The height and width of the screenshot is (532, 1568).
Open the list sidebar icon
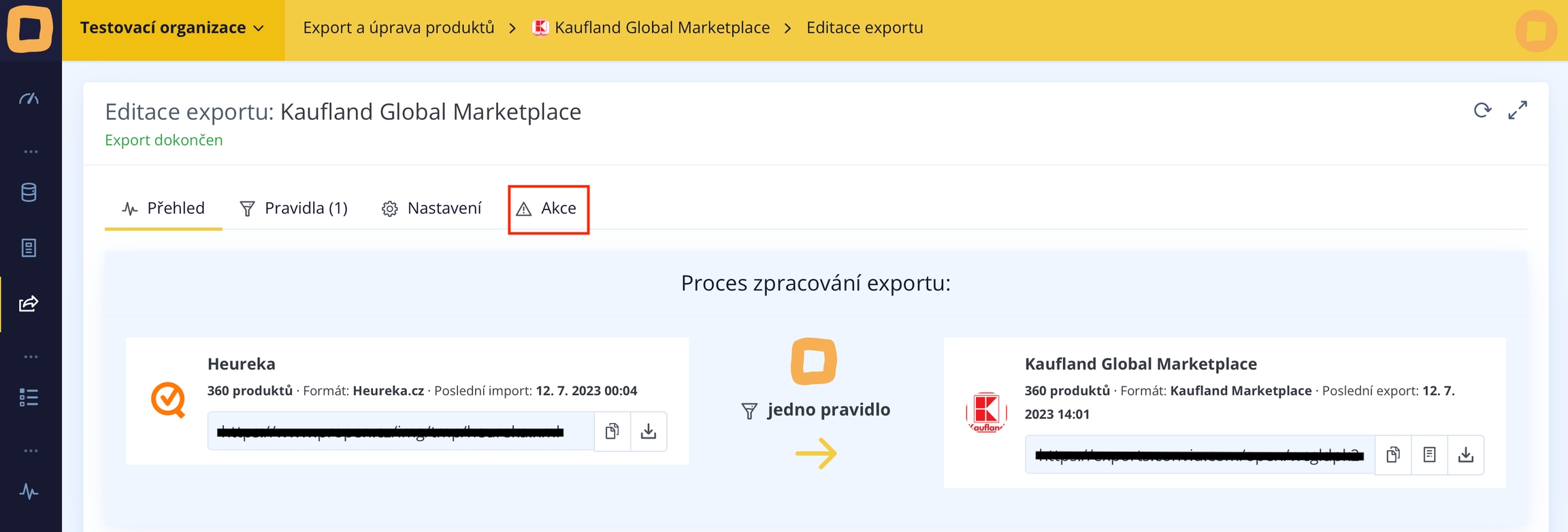(x=29, y=397)
